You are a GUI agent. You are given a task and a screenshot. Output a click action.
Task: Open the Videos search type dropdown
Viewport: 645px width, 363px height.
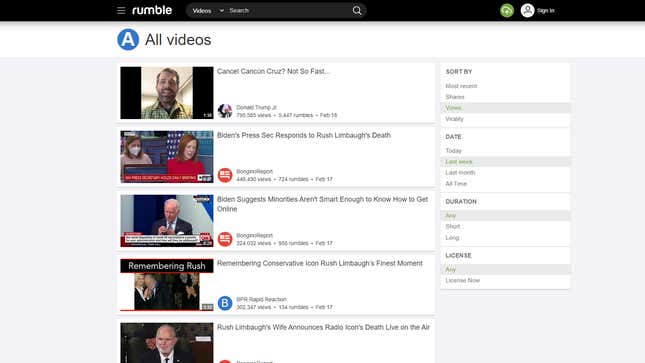point(208,11)
